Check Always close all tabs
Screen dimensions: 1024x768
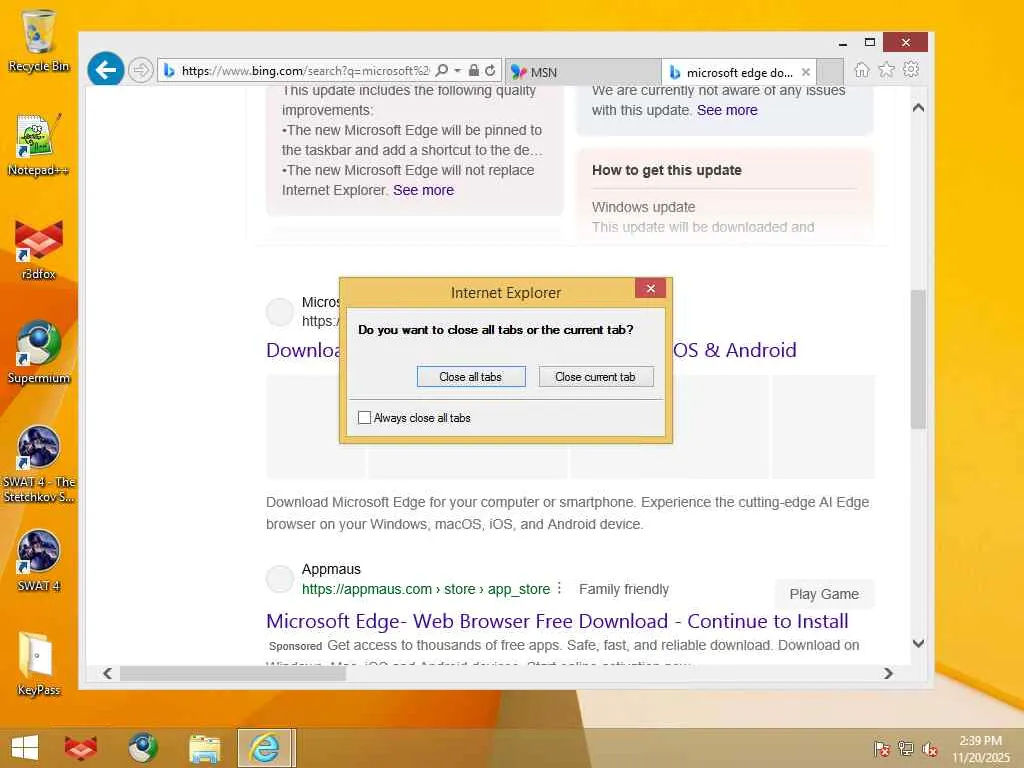click(364, 418)
